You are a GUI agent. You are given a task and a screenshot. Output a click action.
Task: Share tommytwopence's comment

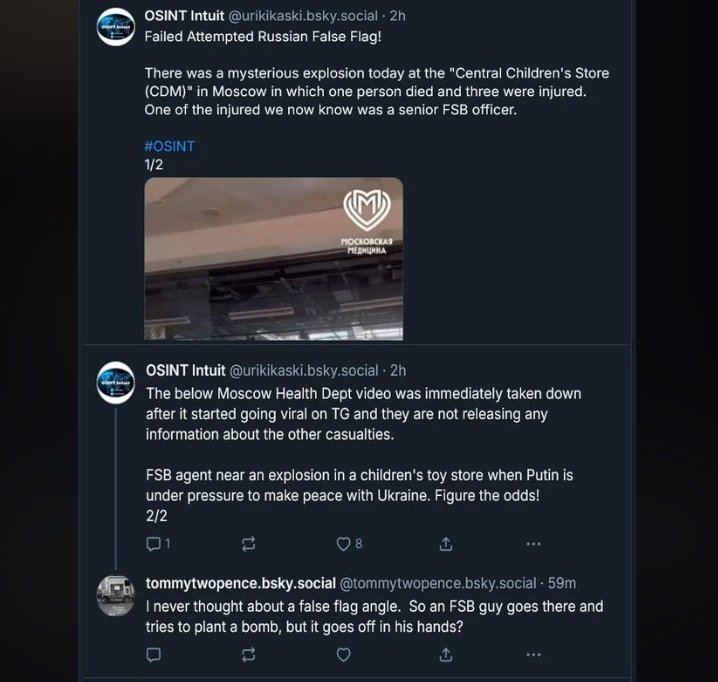tap(446, 655)
